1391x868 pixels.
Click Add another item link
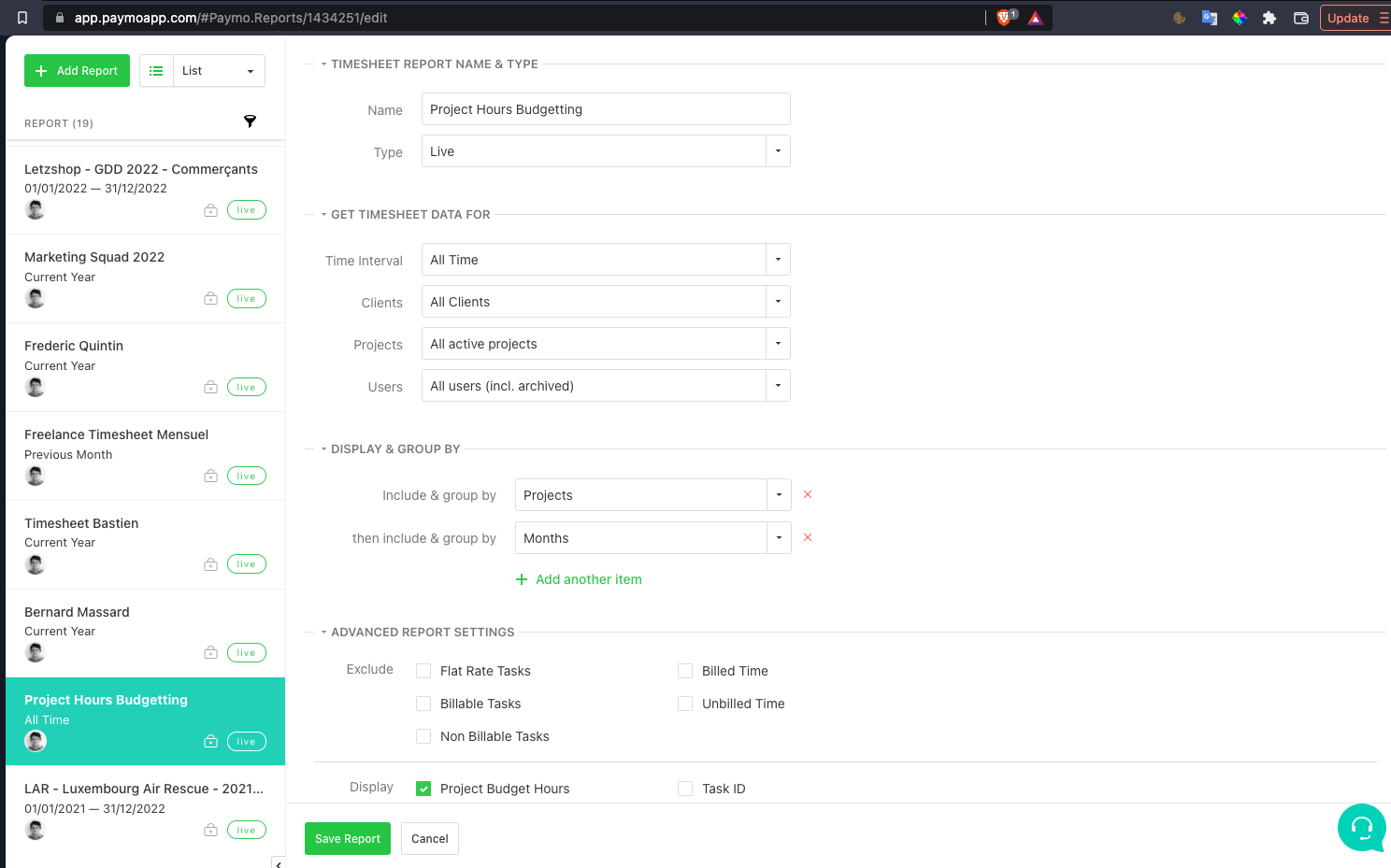pos(579,579)
